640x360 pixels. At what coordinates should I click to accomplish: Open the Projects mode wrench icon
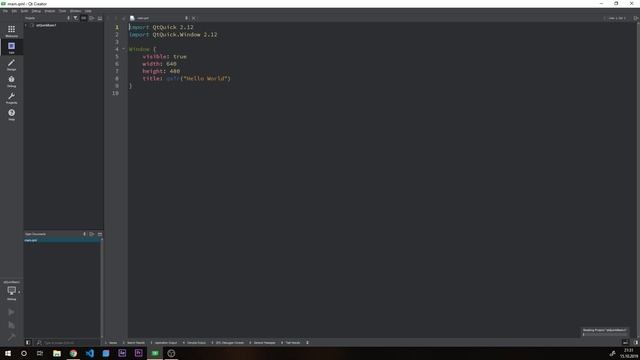click(11, 98)
